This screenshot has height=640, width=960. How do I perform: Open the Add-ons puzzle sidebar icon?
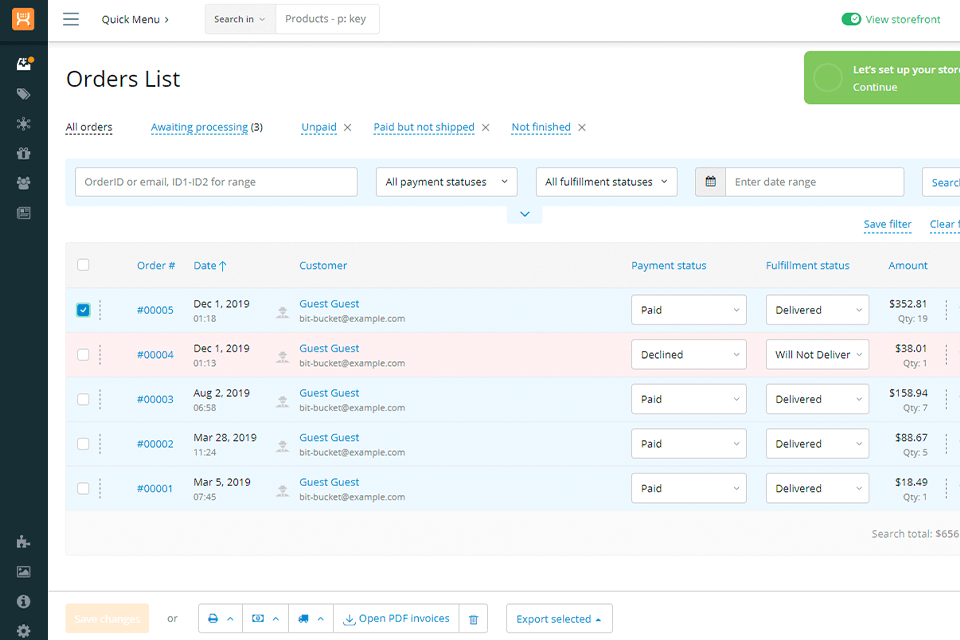click(x=23, y=541)
